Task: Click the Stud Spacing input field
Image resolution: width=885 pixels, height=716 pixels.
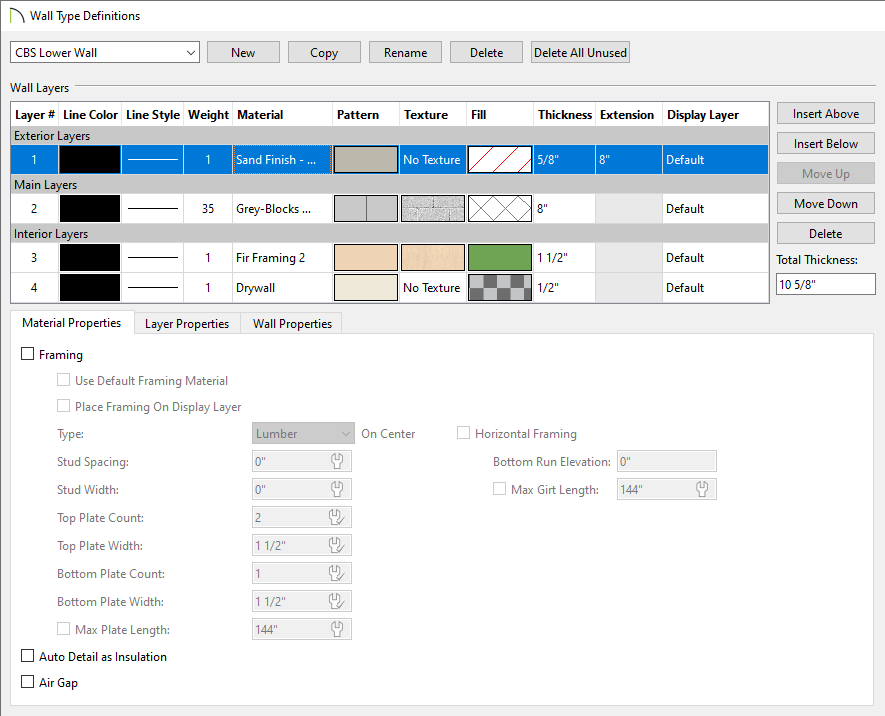Action: pos(302,462)
